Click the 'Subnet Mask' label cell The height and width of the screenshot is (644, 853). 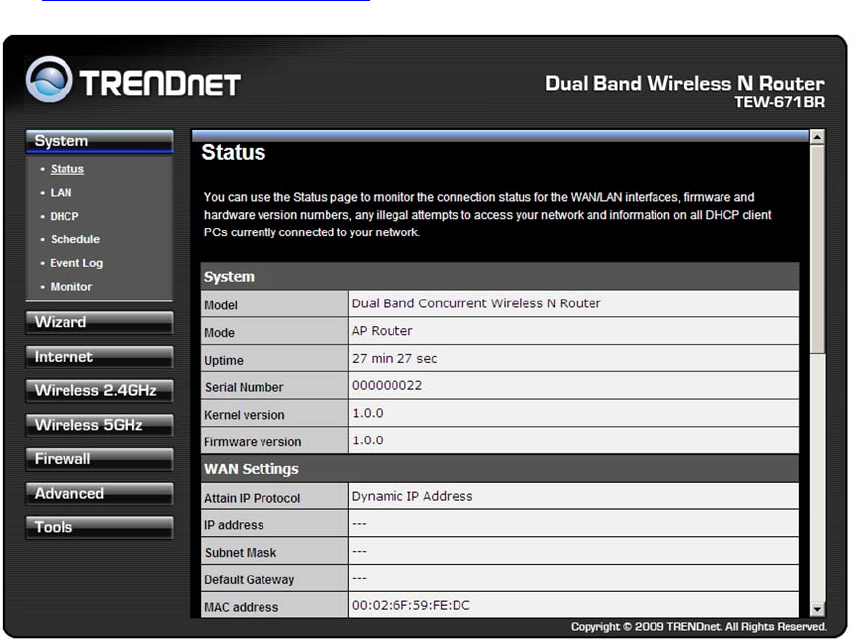pos(274,552)
